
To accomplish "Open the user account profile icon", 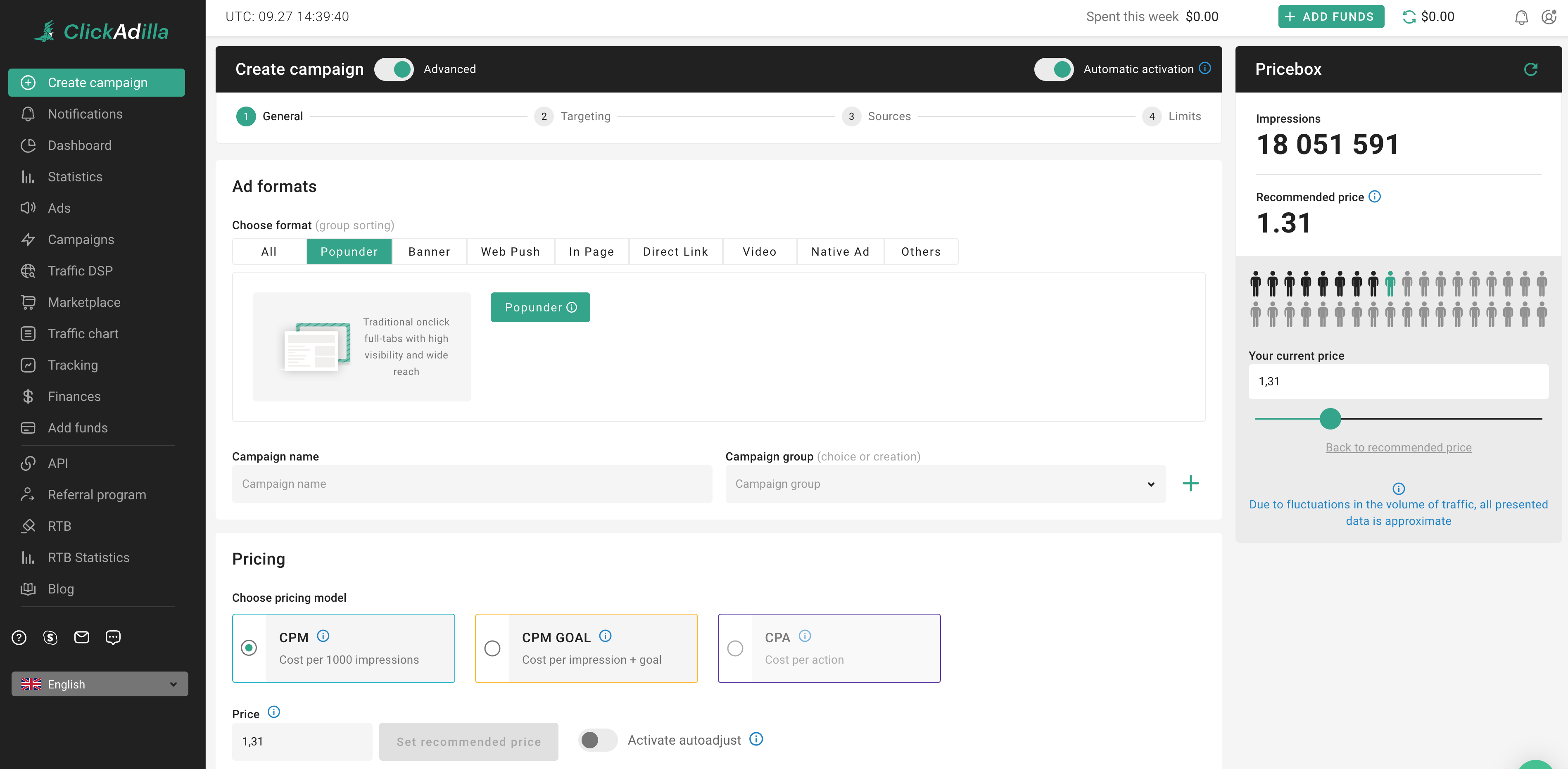I will click(x=1549, y=17).
